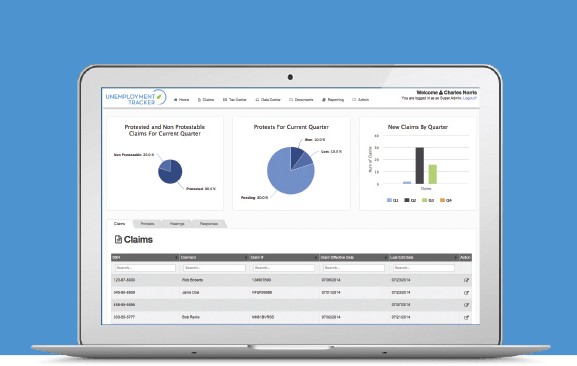Open edit action for Rob Roberts claim row
The width and height of the screenshot is (577, 366).
tap(466, 280)
